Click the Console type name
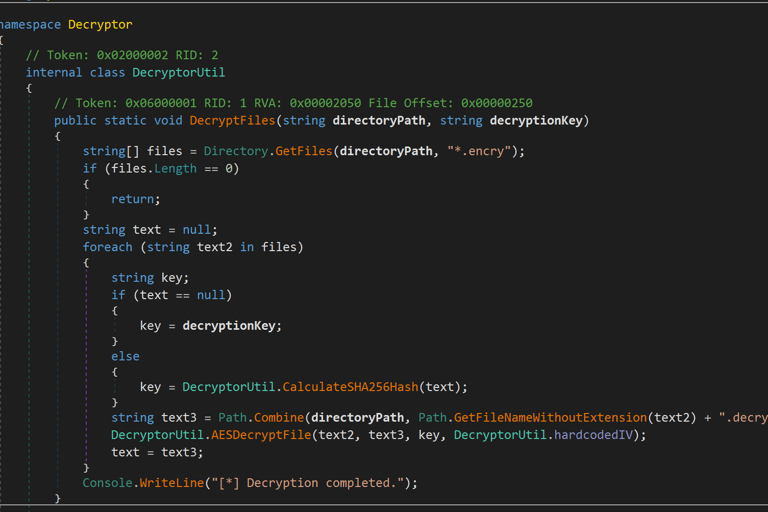The height and width of the screenshot is (512, 768). 107,483
